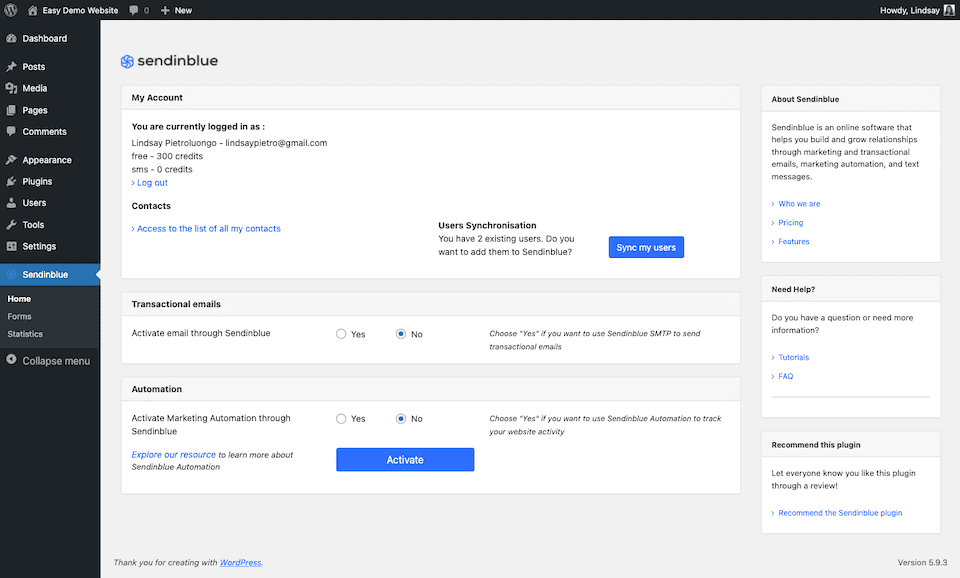Click the Log out link
This screenshot has width=960, height=578.
tap(152, 182)
